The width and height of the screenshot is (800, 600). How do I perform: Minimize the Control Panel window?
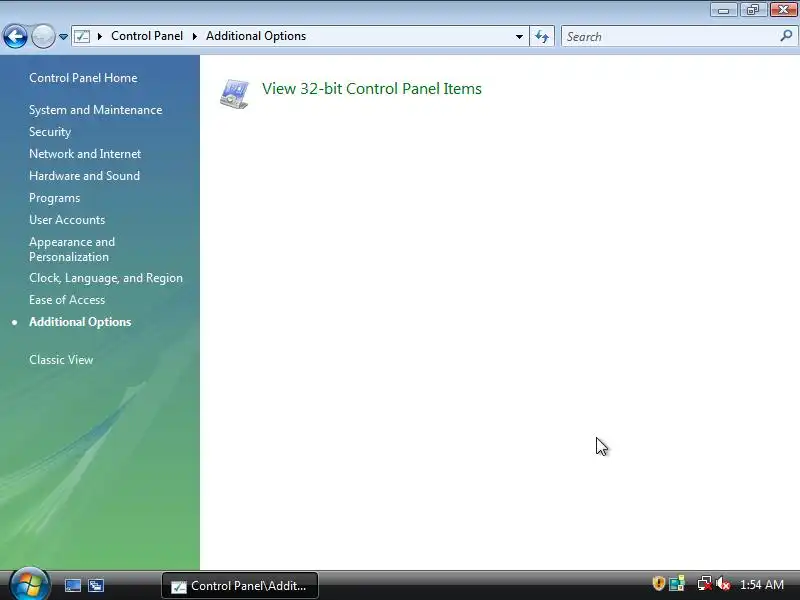[723, 10]
